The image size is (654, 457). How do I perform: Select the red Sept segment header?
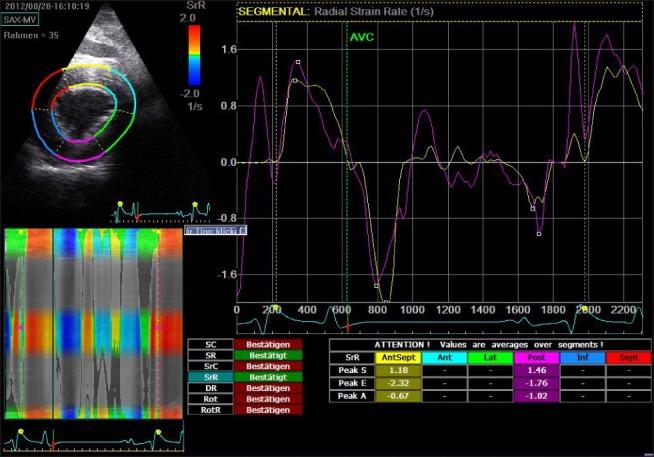627,357
